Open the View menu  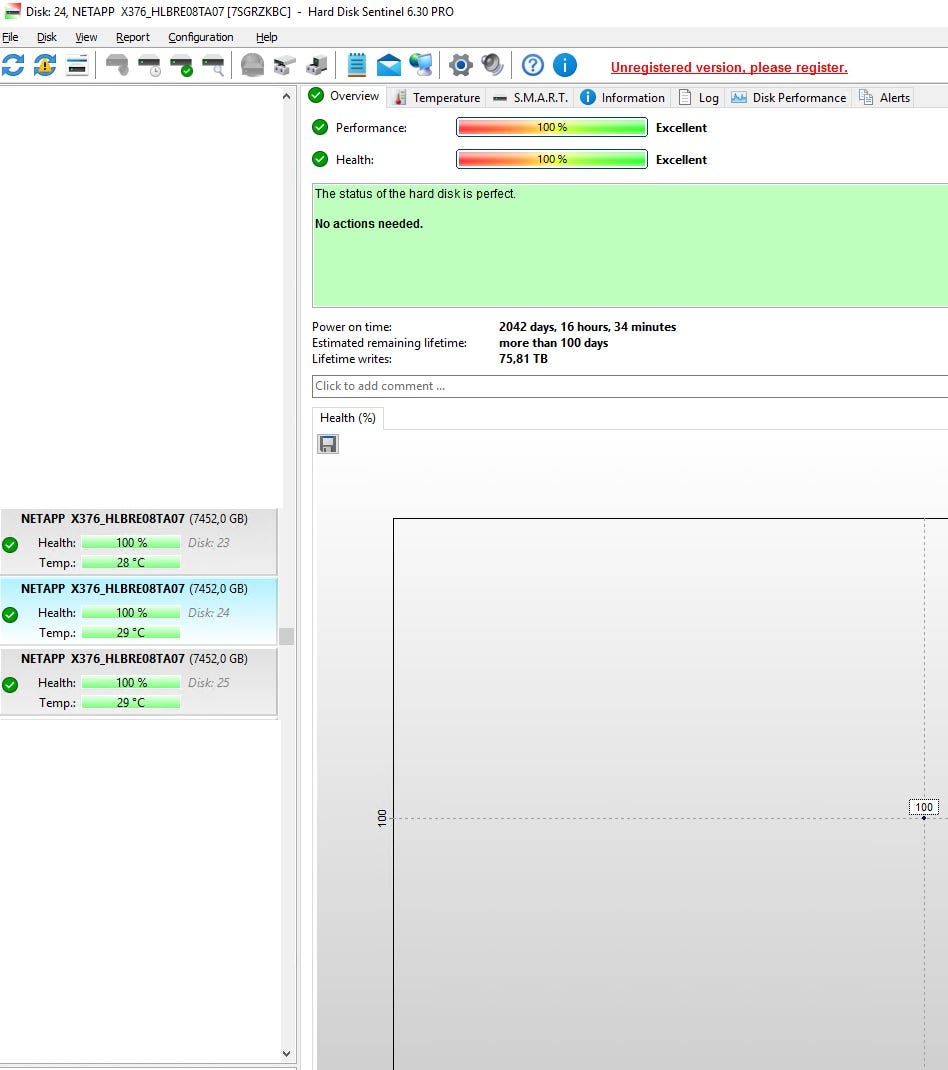tap(86, 37)
